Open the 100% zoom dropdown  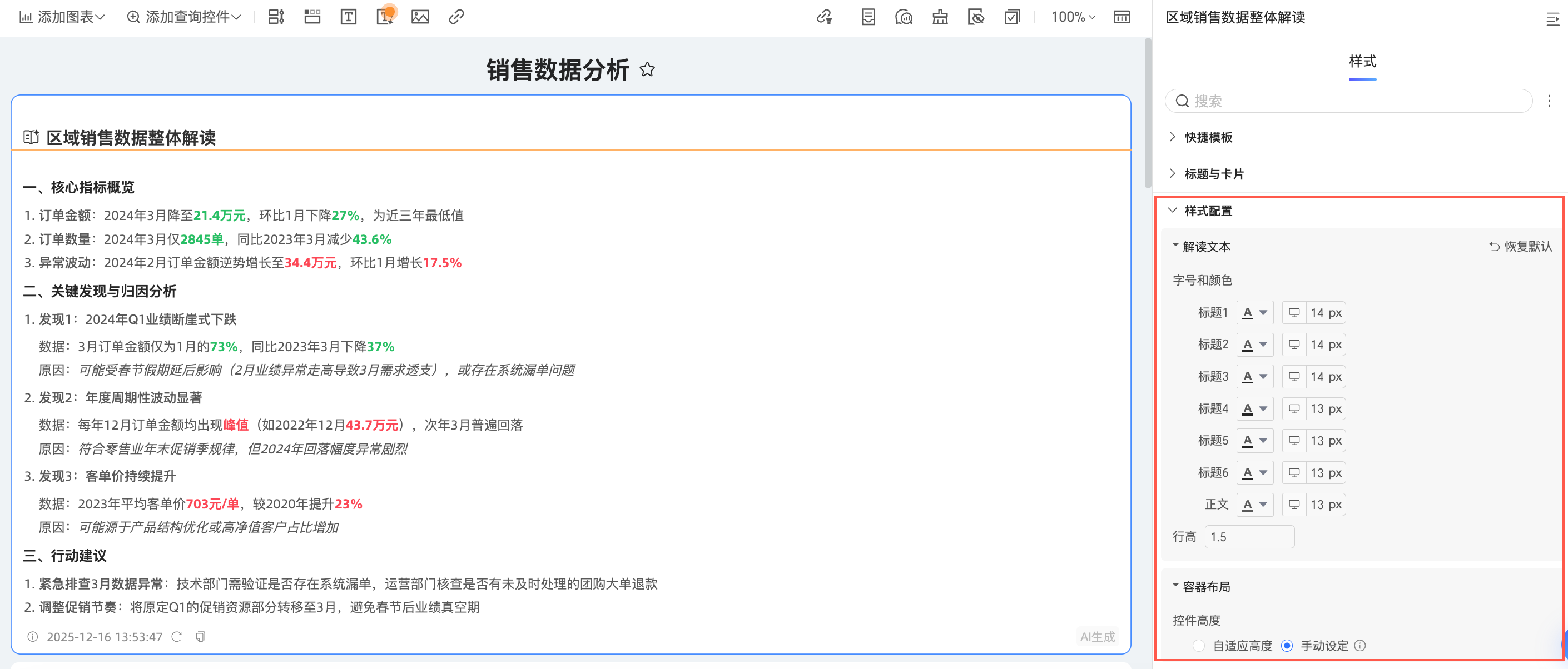click(1073, 17)
